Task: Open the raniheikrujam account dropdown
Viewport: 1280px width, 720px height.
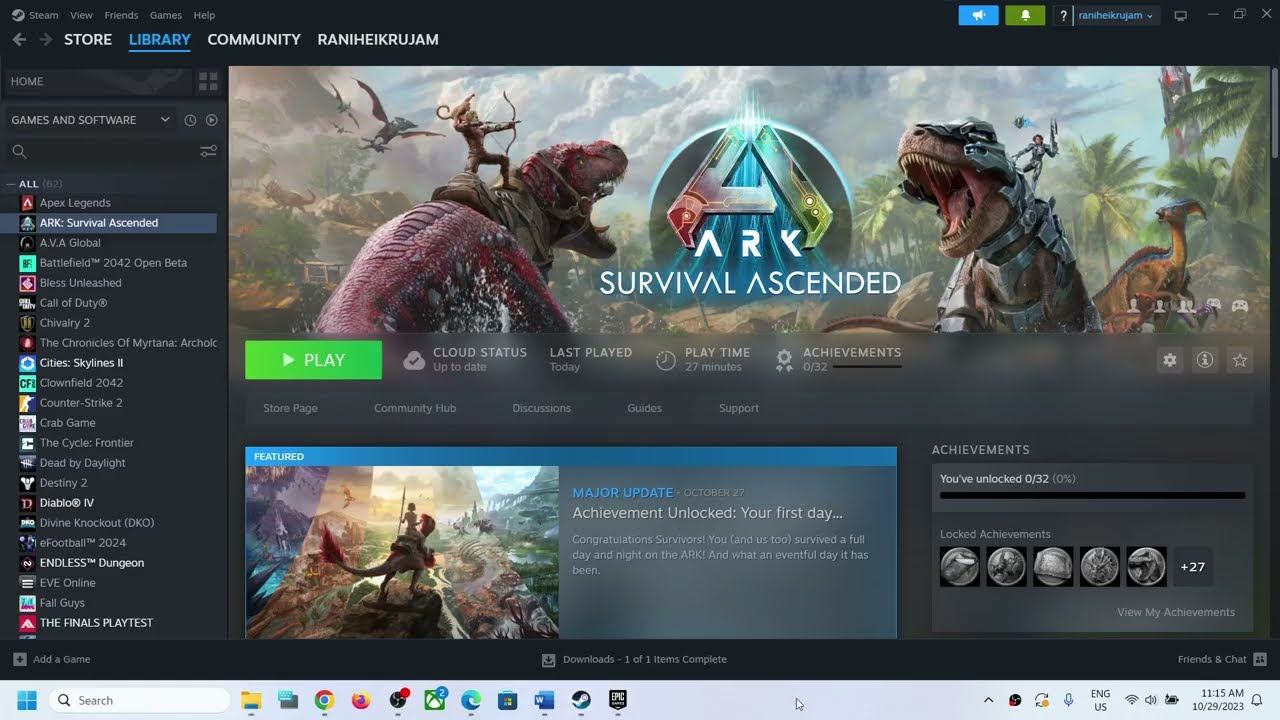Action: click(x=1116, y=15)
